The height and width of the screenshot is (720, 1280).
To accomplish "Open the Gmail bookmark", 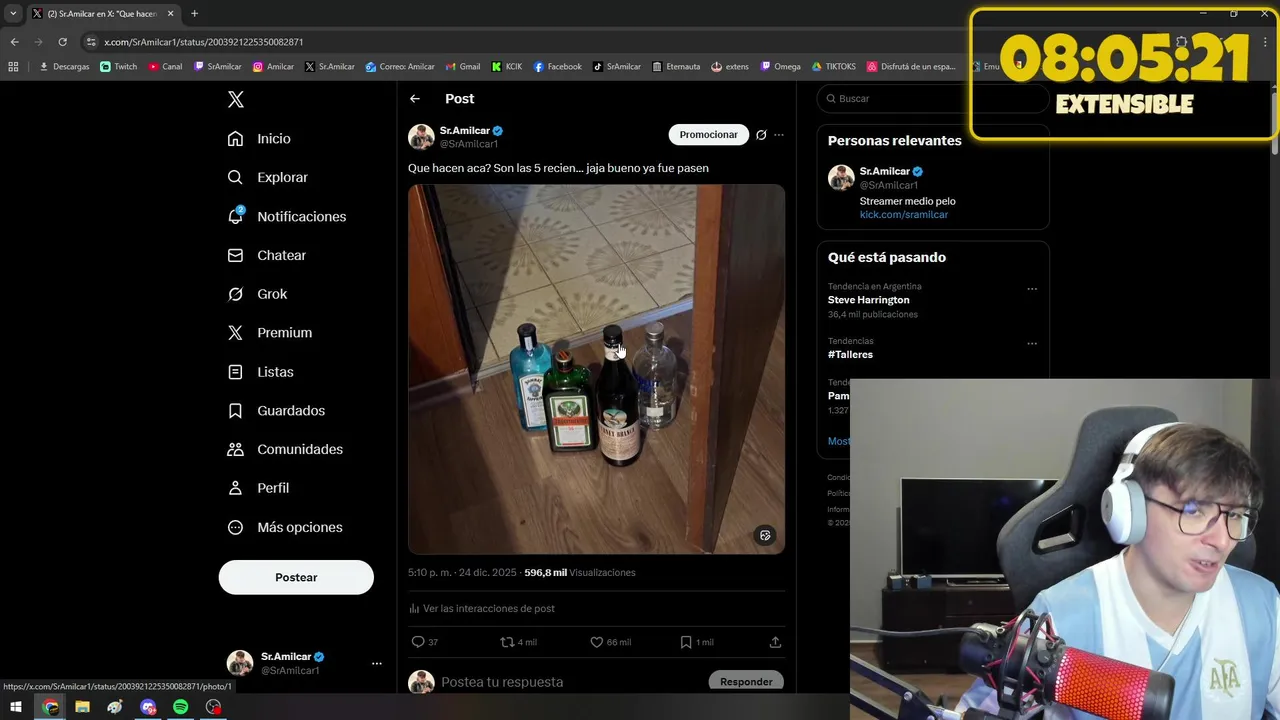I will (x=463, y=67).
